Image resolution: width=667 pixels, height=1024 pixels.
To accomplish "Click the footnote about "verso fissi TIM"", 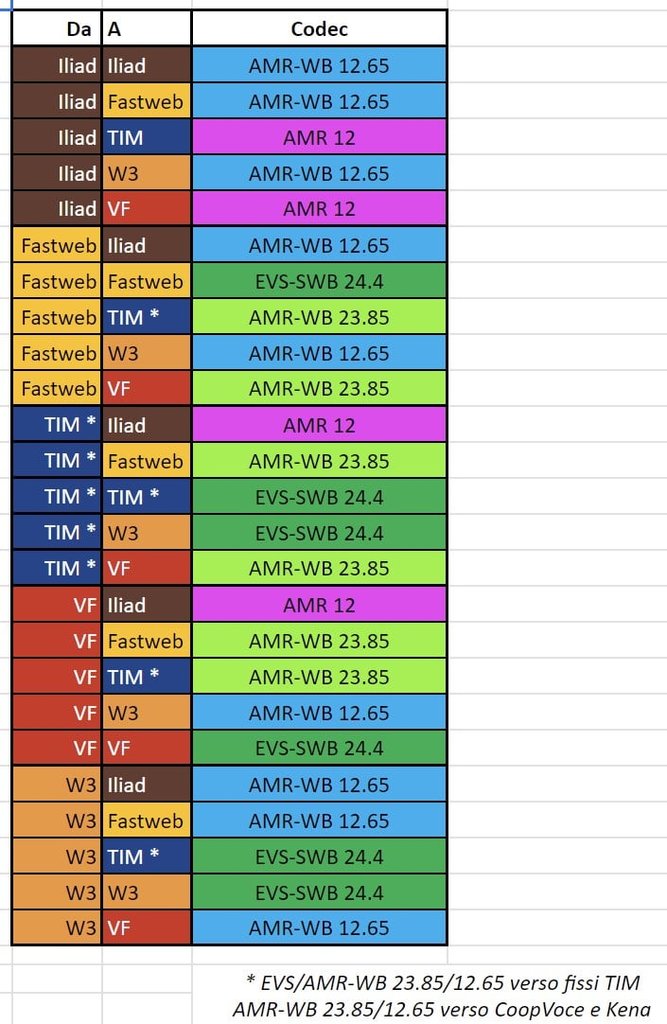I will pos(441,982).
